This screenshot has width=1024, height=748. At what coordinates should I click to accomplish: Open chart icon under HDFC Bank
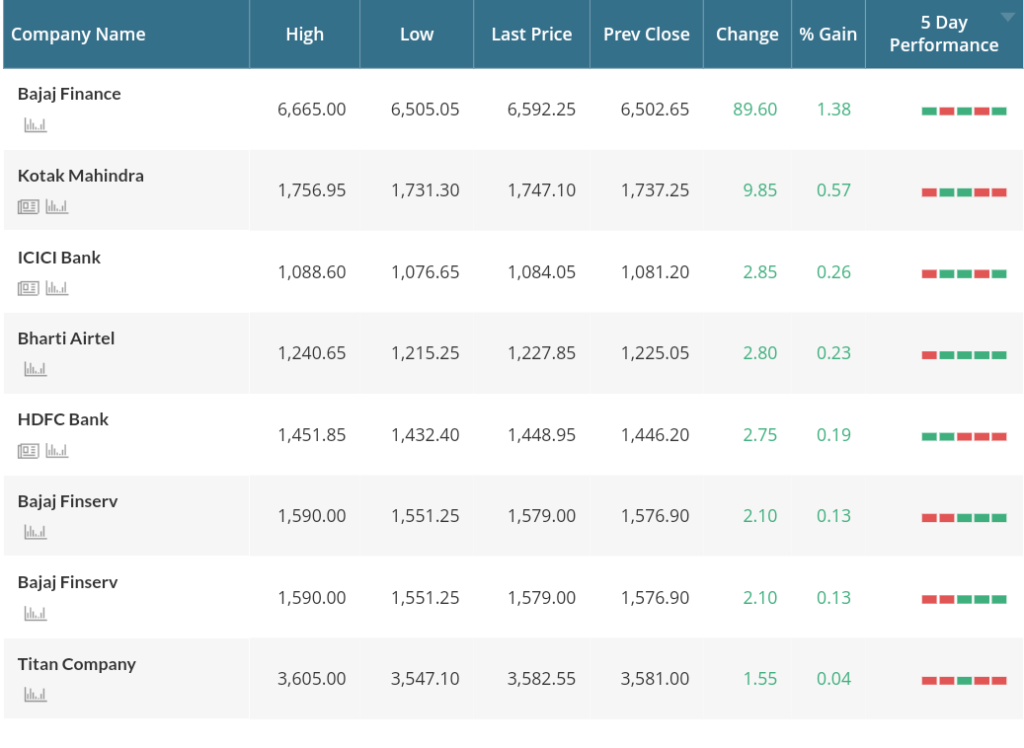point(57,450)
